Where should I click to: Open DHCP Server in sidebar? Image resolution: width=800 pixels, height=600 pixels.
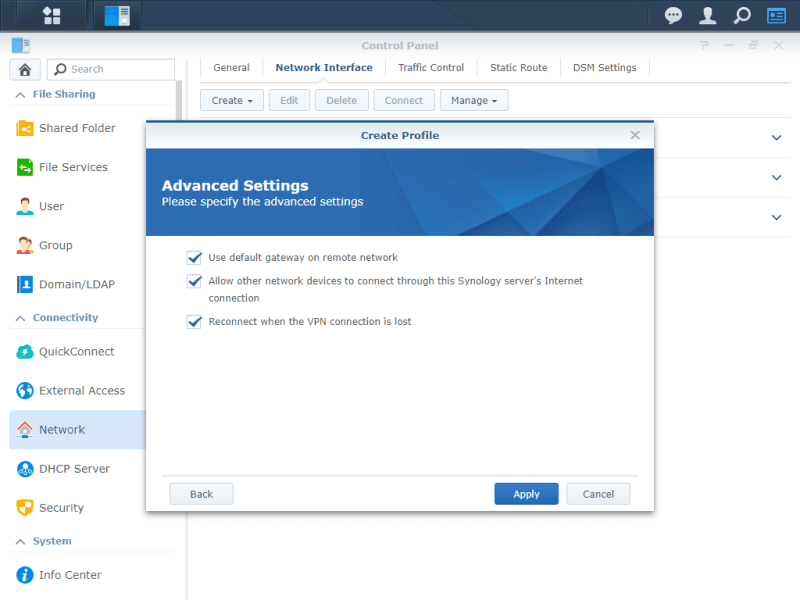tap(74, 469)
